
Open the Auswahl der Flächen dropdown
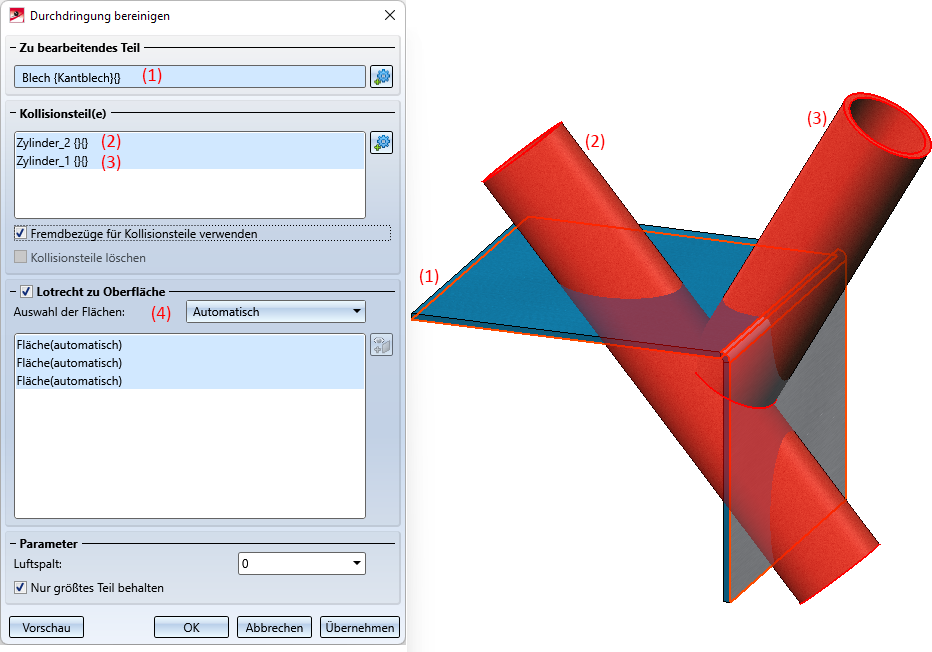(x=276, y=311)
